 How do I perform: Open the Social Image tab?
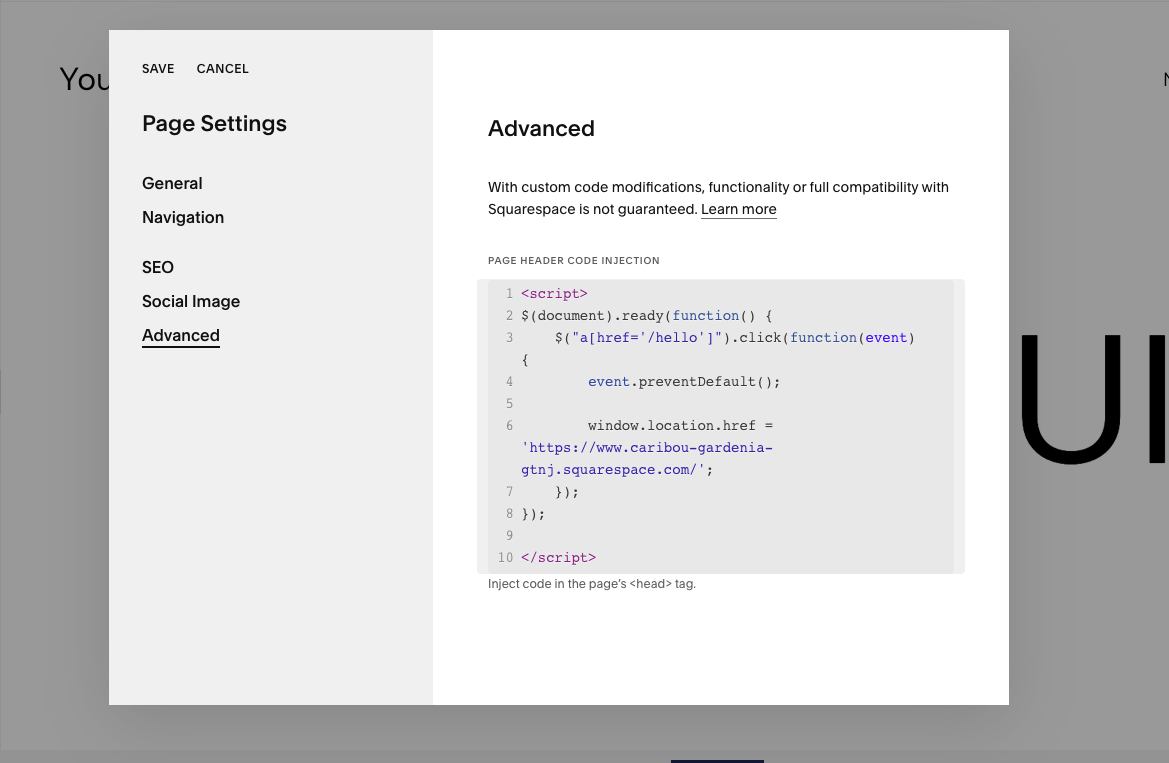click(x=191, y=301)
